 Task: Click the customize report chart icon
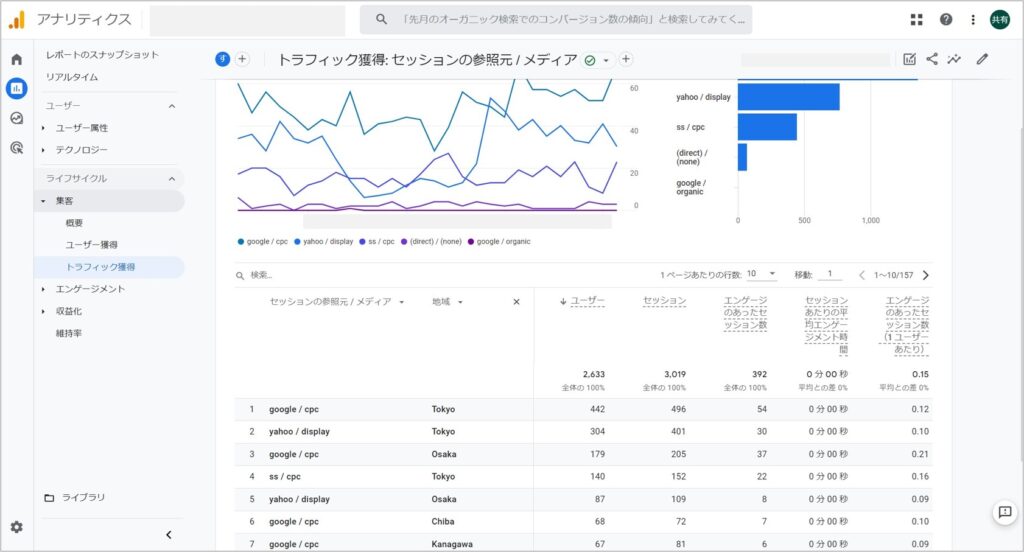pyautogui.click(x=909, y=59)
